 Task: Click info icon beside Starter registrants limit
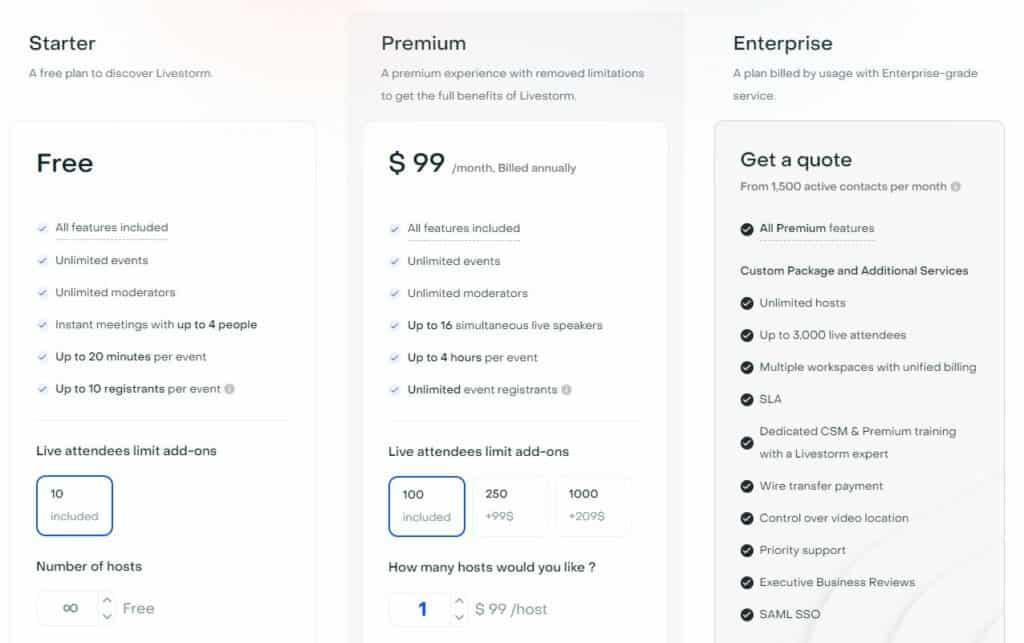pos(230,389)
